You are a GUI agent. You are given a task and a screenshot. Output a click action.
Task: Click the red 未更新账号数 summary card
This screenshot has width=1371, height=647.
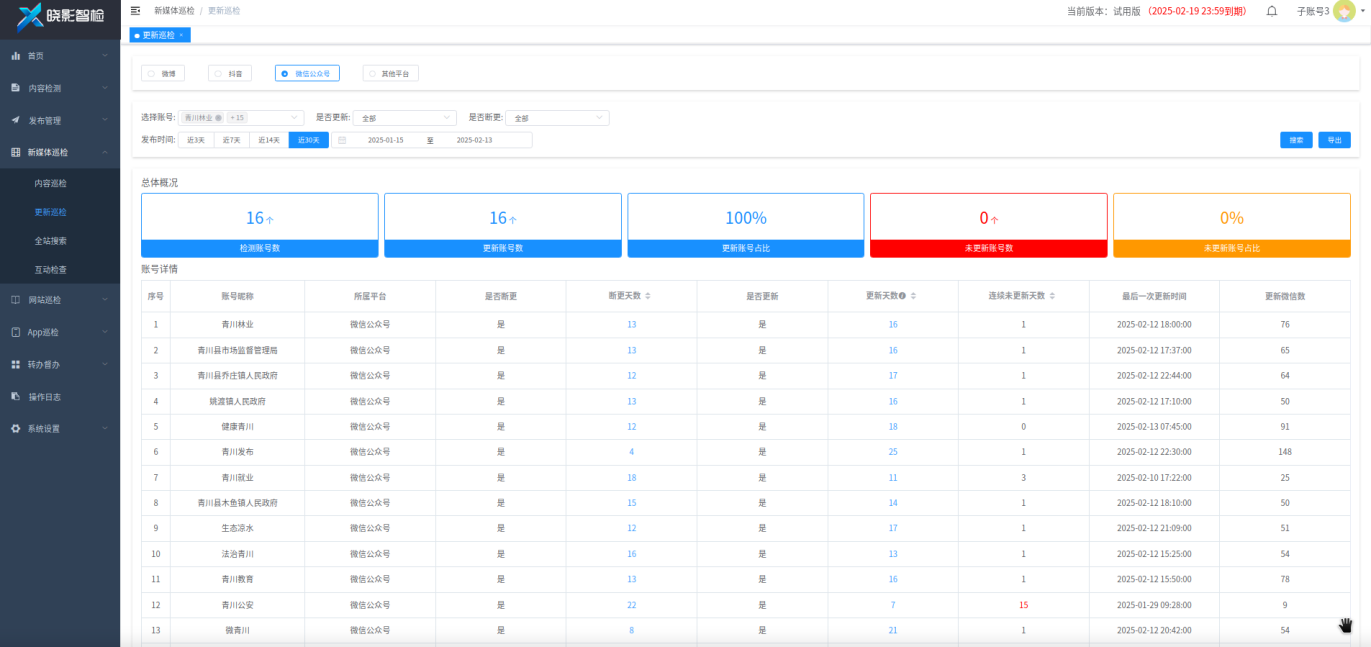pos(988,225)
